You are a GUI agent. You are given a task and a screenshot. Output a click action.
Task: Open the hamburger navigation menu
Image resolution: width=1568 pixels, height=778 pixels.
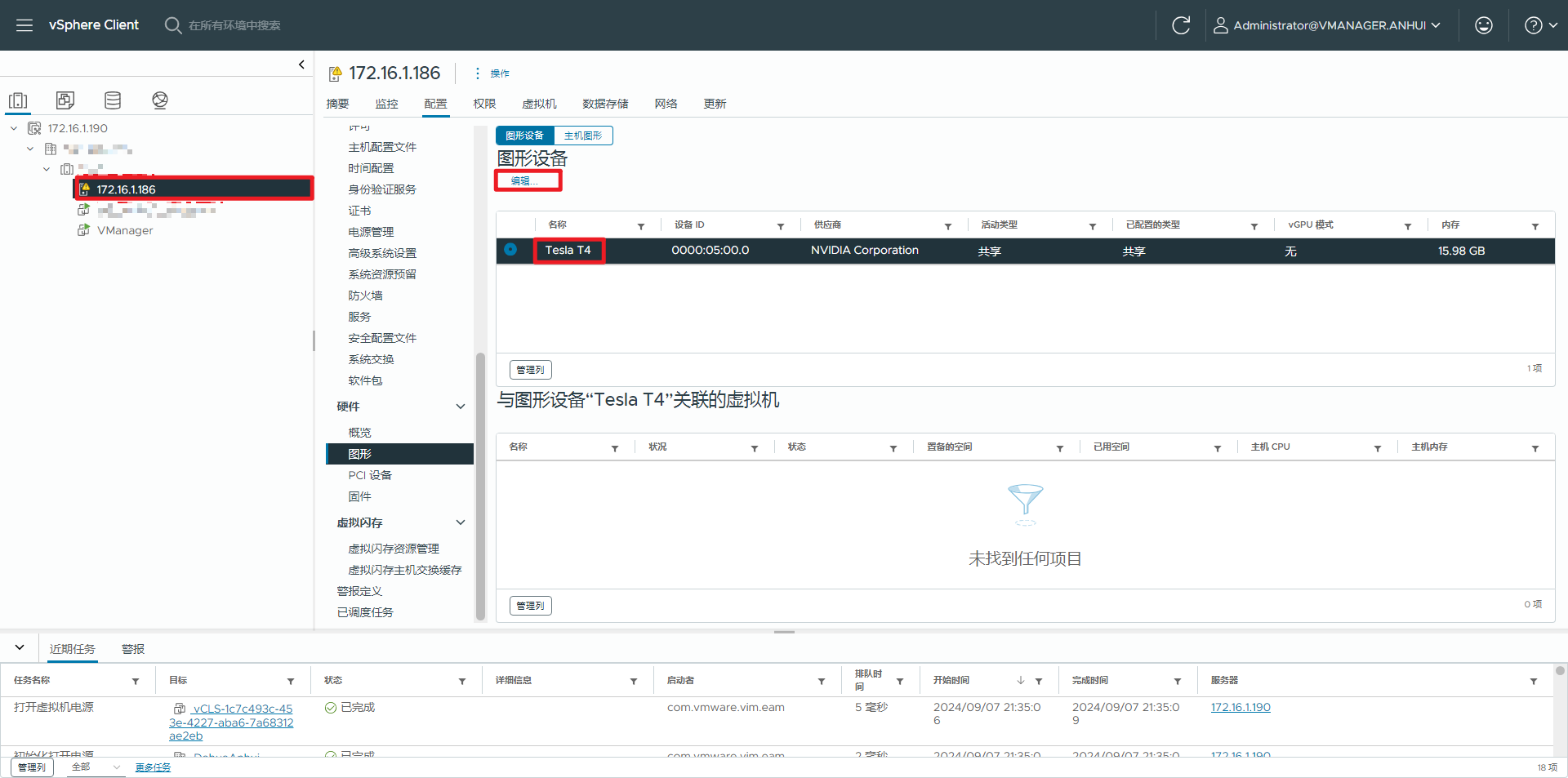tap(24, 25)
